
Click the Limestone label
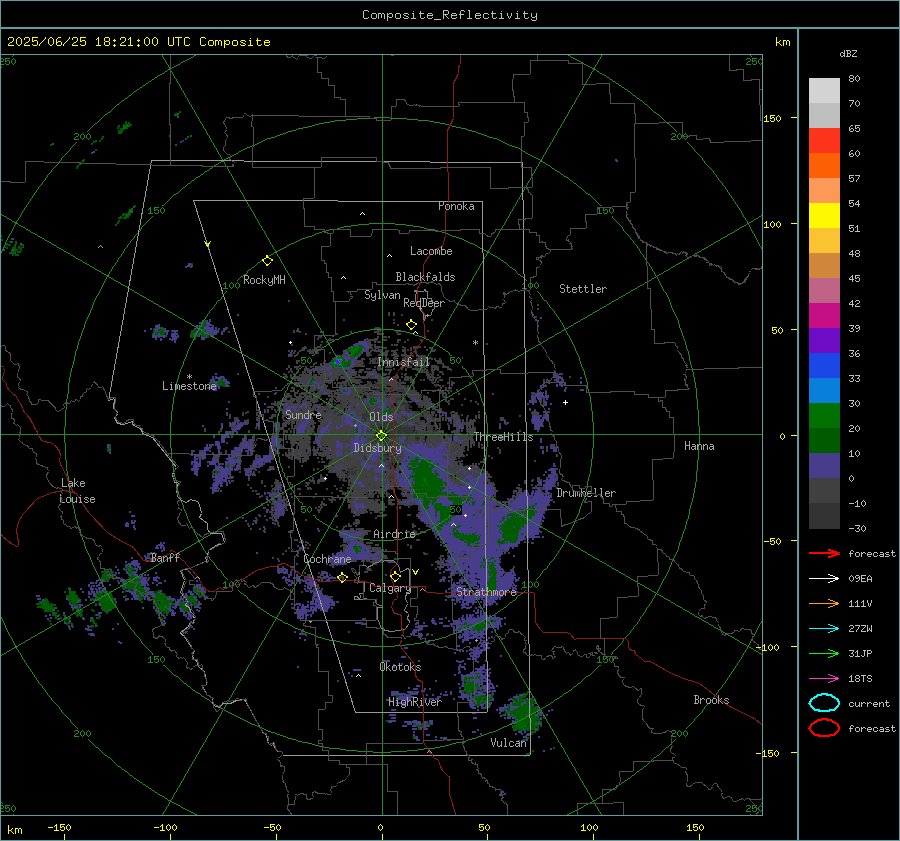click(189, 386)
